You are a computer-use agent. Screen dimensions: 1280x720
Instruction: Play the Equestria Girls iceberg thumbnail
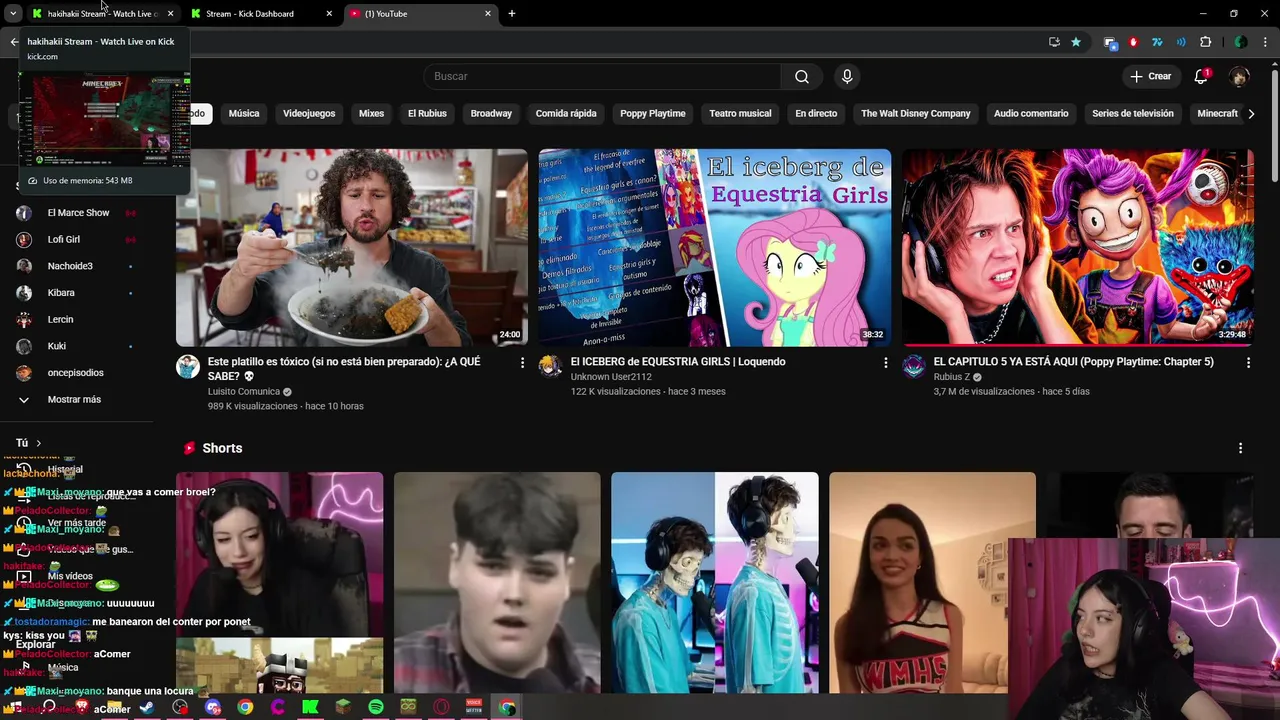[715, 248]
